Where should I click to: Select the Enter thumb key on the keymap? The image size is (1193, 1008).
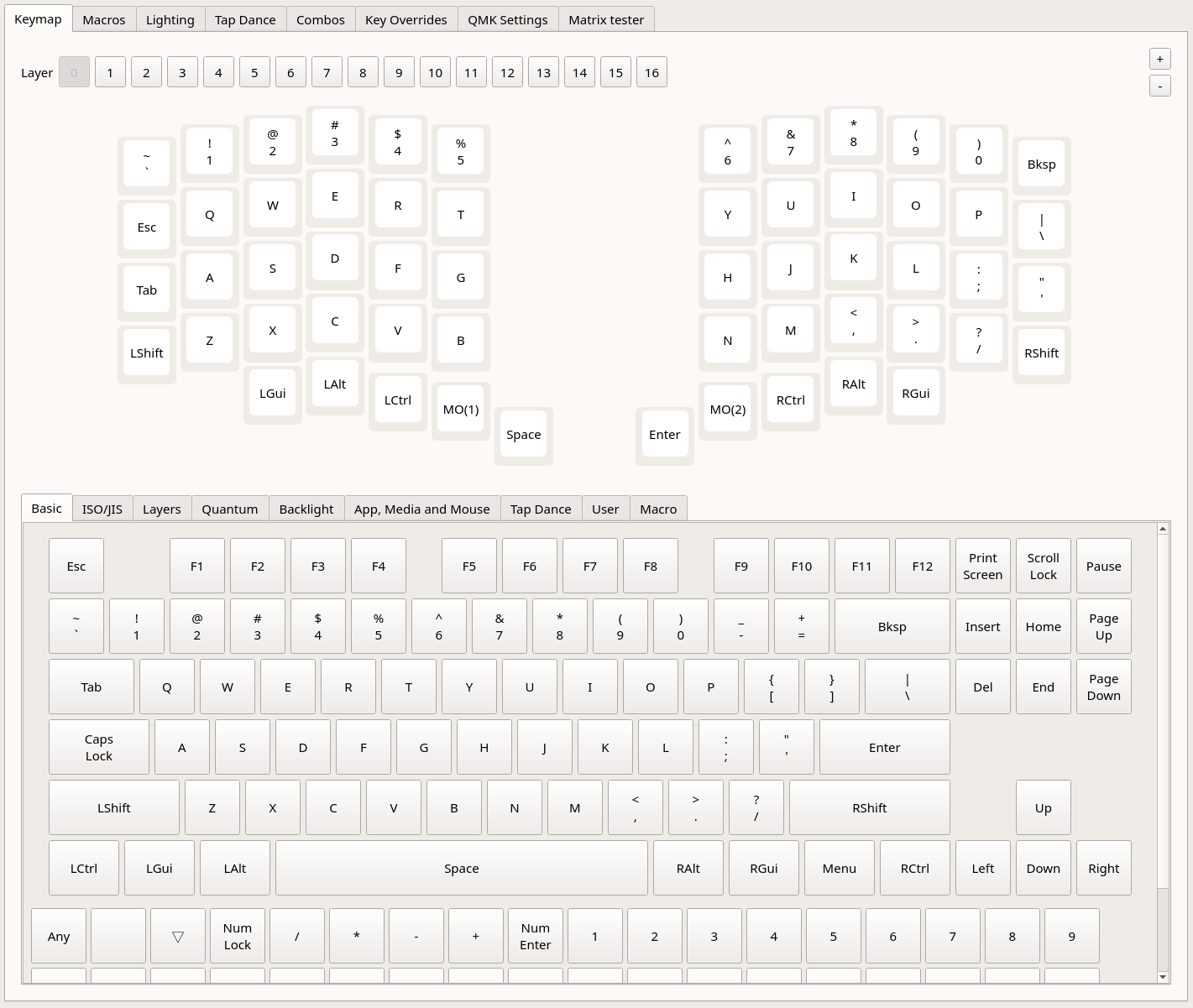(x=664, y=435)
